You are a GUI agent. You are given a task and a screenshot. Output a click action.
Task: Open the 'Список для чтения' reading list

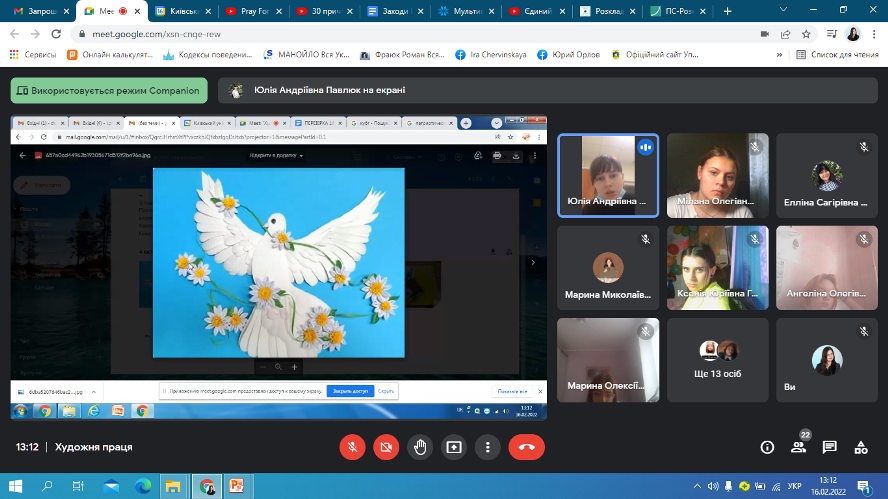[x=837, y=54]
